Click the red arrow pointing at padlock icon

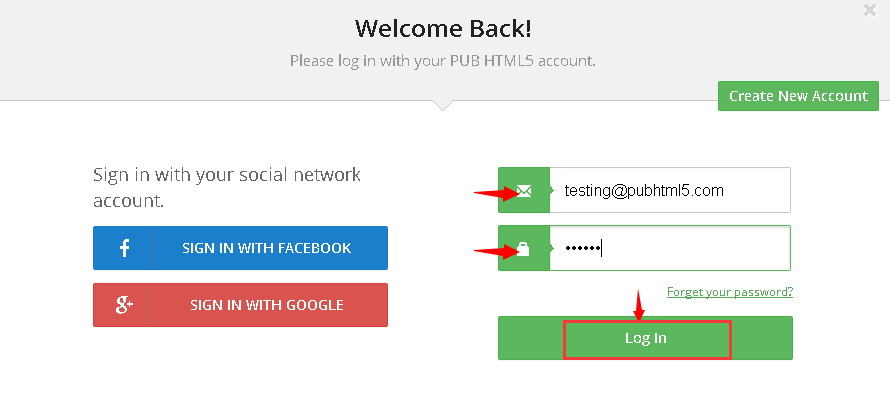(x=496, y=250)
